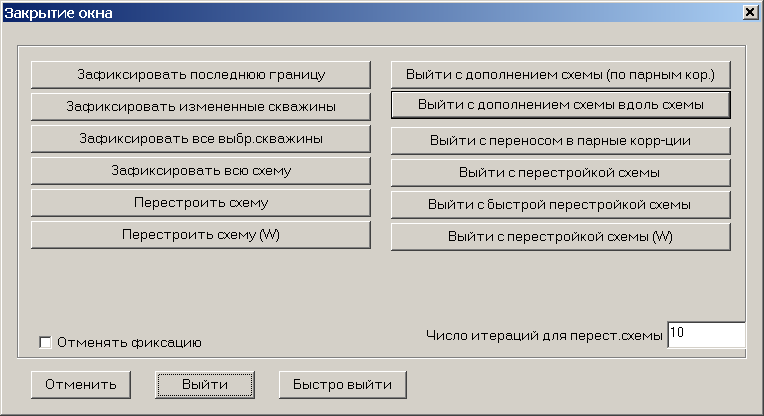Viewport: 764px width, 416px height.
Task: Click 'Выйти с переносом в парные корр-ции'
Action: coord(560,141)
